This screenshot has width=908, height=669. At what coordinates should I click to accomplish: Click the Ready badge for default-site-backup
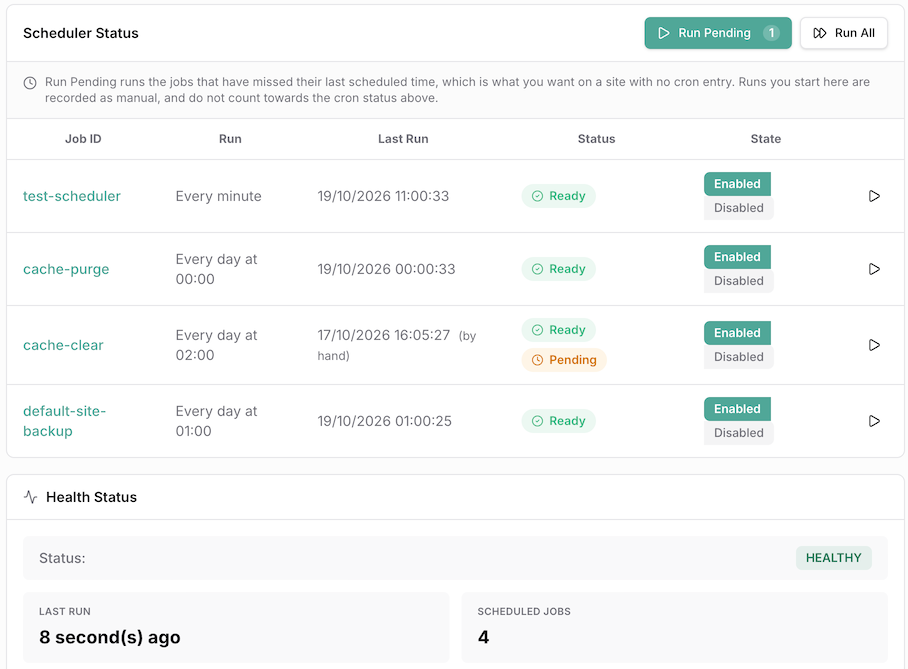[x=558, y=421]
